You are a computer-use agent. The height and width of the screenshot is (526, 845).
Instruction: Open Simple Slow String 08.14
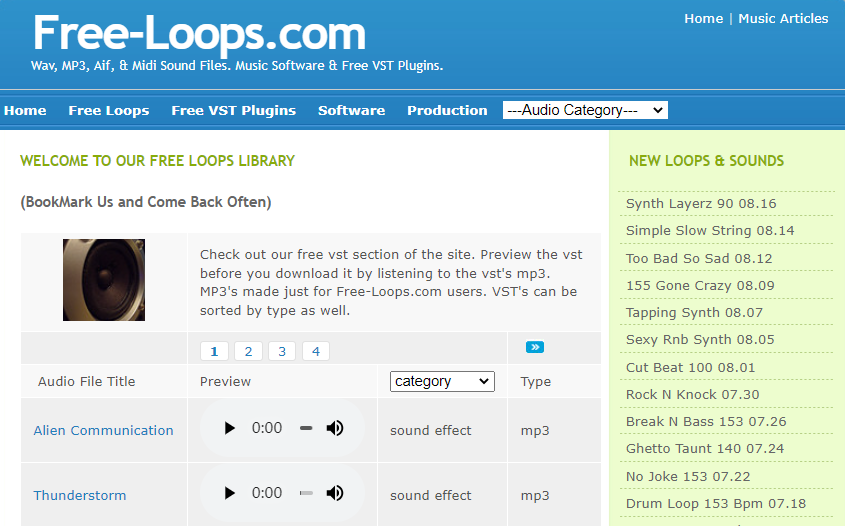(x=710, y=231)
